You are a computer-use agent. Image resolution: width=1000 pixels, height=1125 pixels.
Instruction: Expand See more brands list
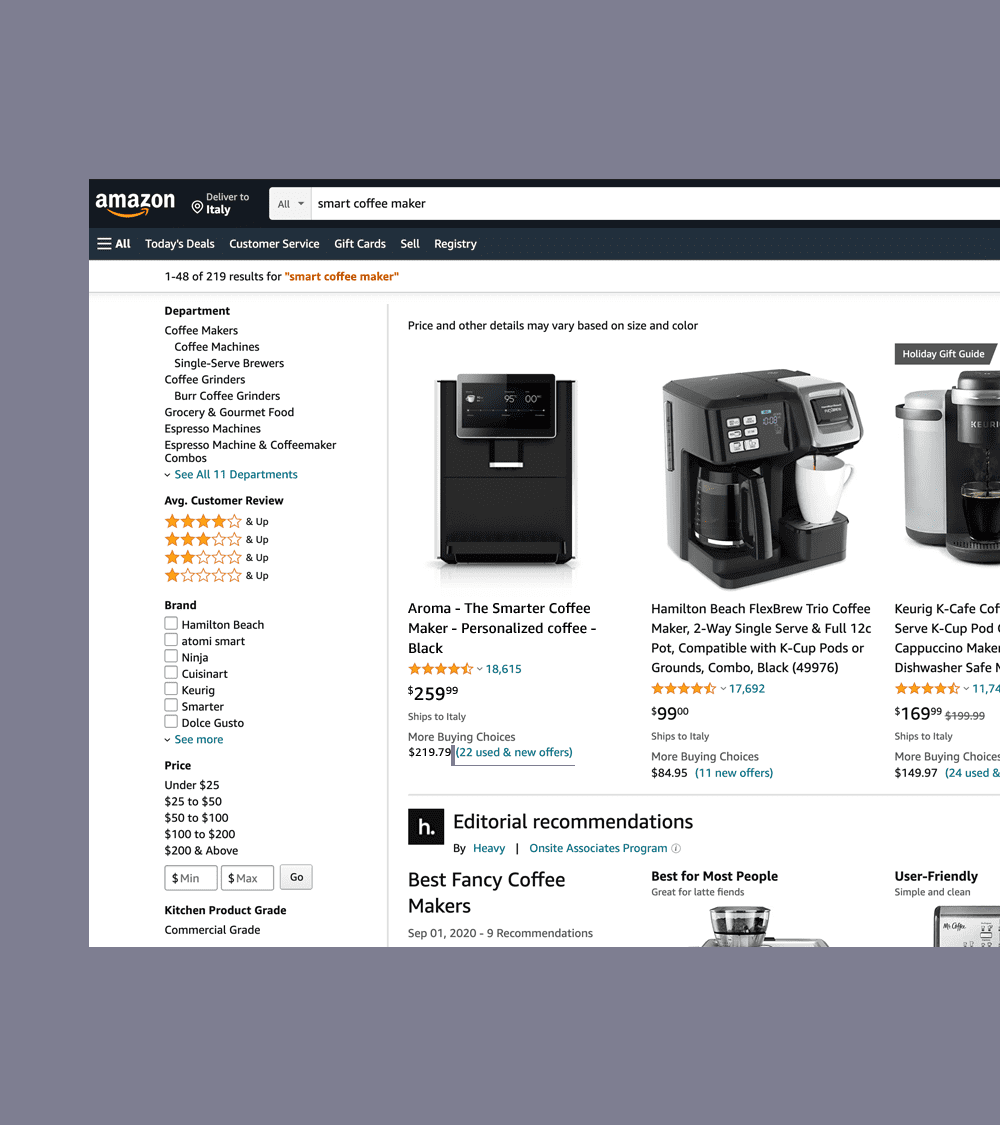click(x=198, y=740)
